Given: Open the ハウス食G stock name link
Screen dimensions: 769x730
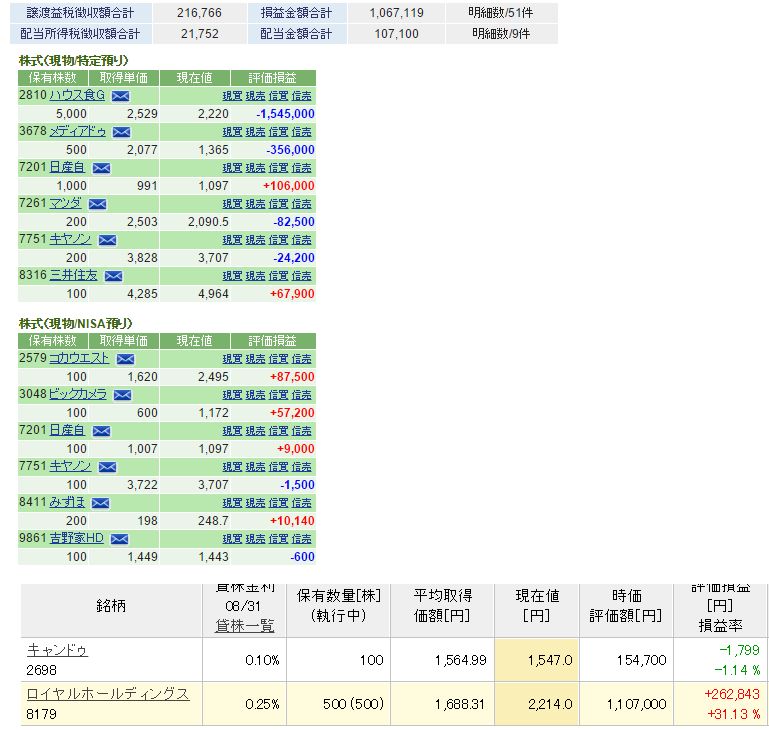Looking at the screenshot, I should pyautogui.click(x=77, y=96).
